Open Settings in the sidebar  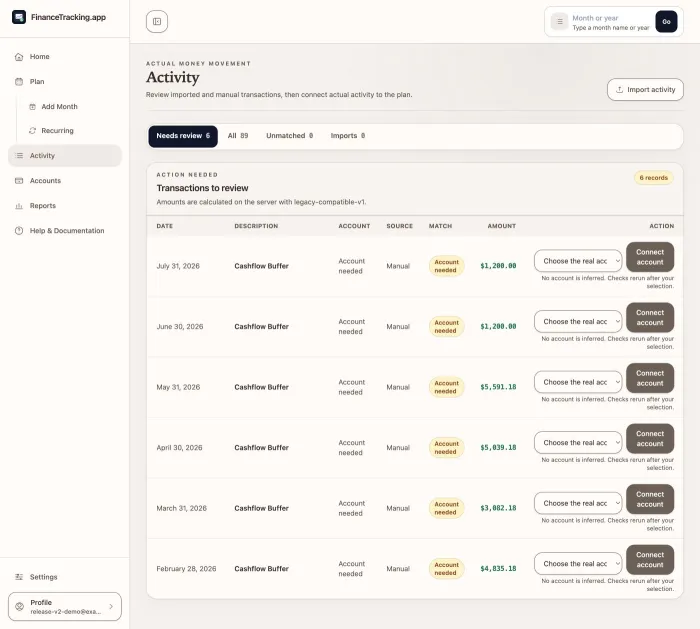[x=65, y=577]
